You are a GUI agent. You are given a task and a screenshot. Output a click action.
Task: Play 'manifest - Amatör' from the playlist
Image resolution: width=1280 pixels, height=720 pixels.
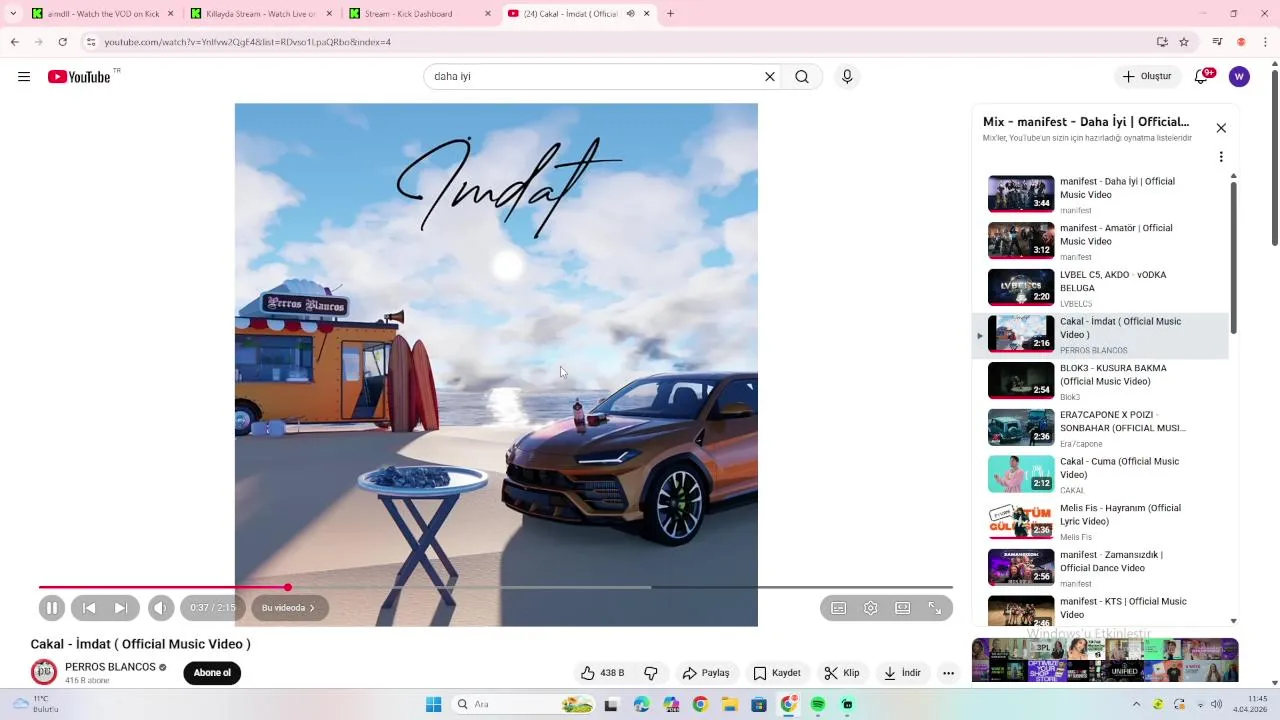[x=1101, y=242]
